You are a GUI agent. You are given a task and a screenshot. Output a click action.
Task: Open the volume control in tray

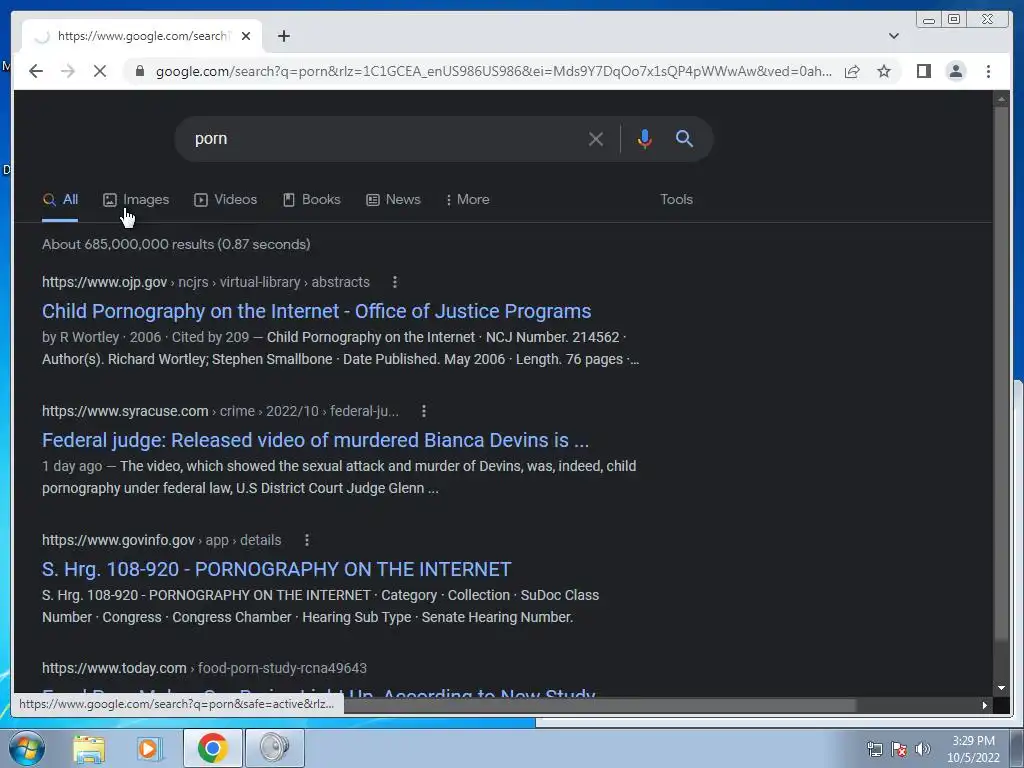[x=922, y=749]
